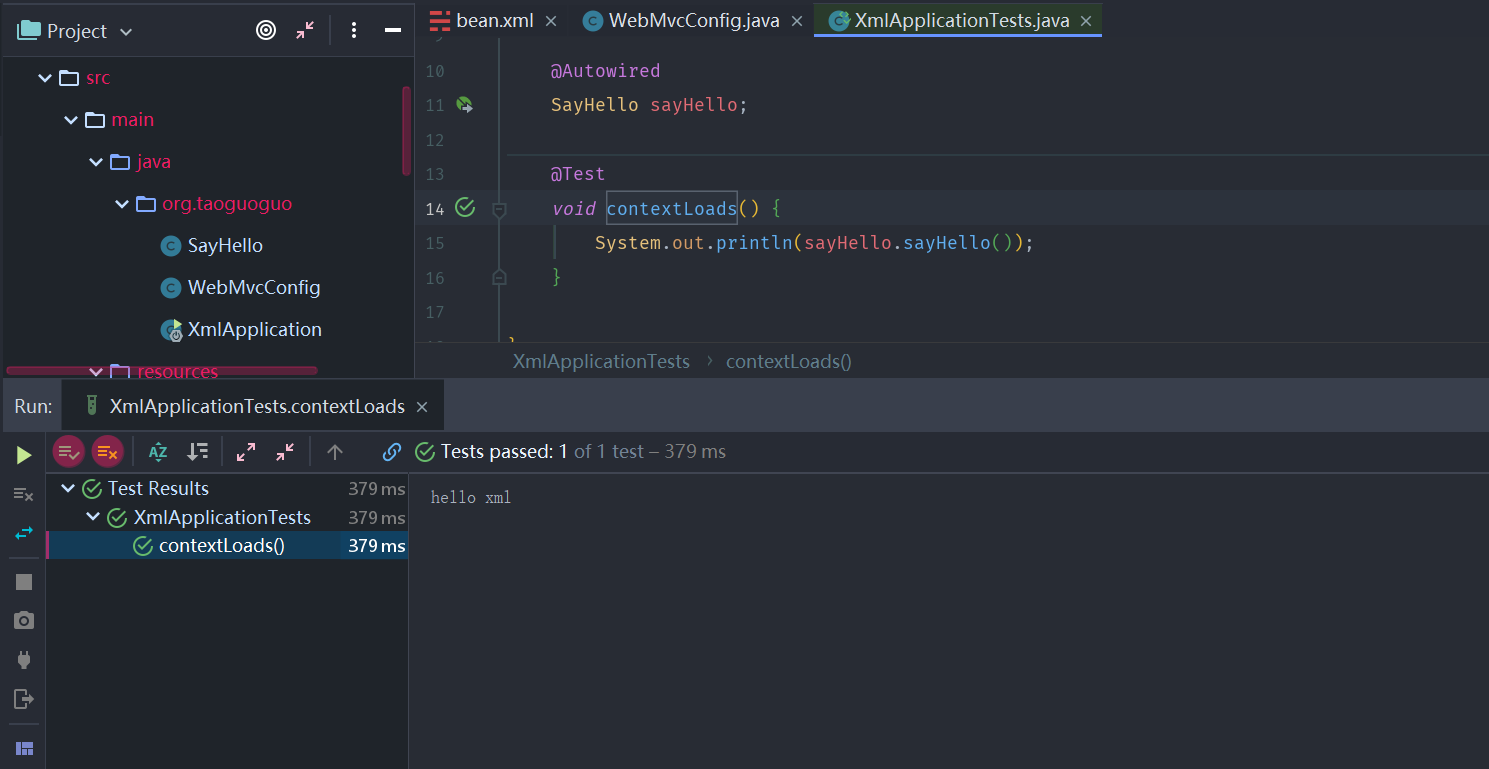Run contextLoads from the green gutter check icon

pos(464,208)
